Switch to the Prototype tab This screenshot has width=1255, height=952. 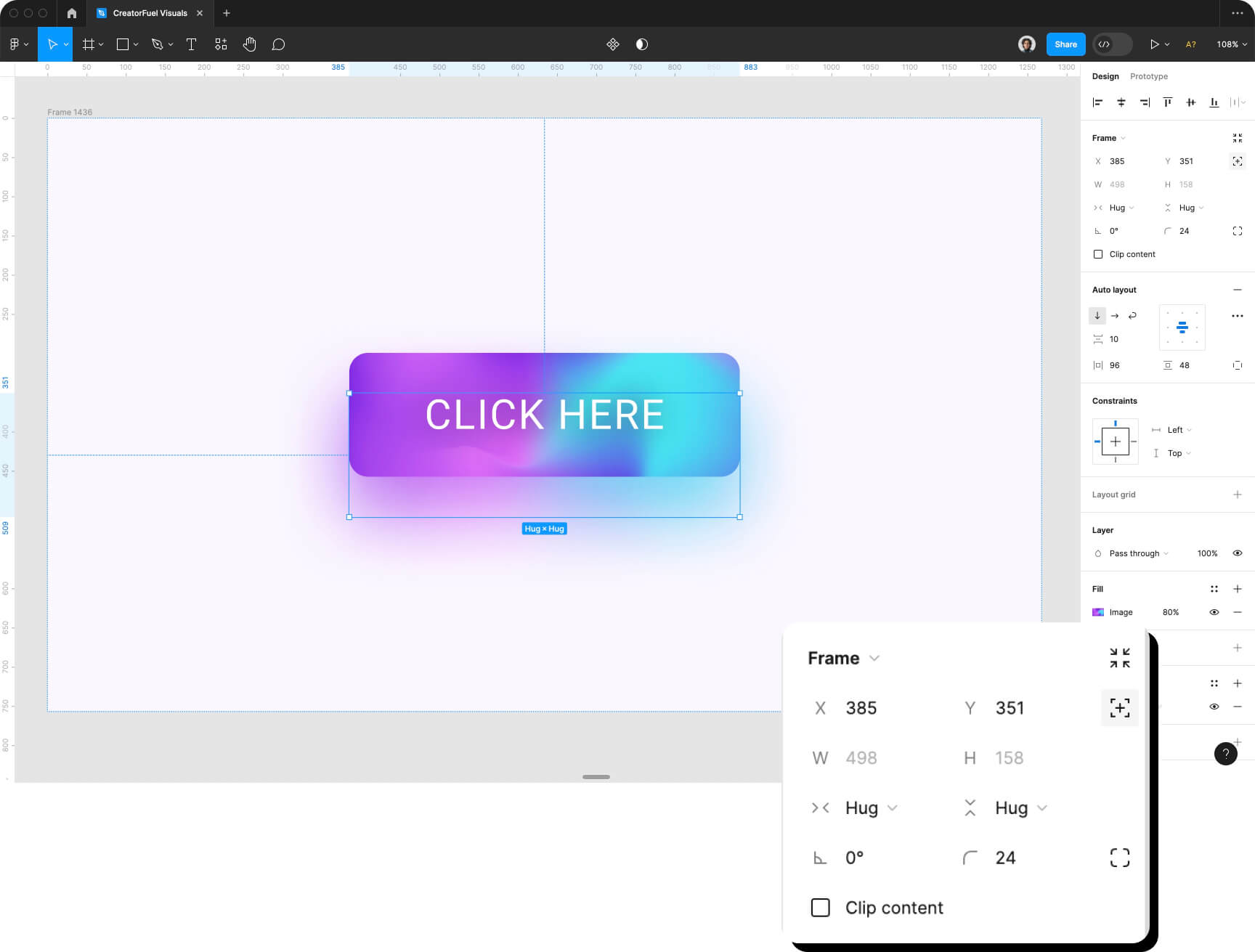(1148, 76)
